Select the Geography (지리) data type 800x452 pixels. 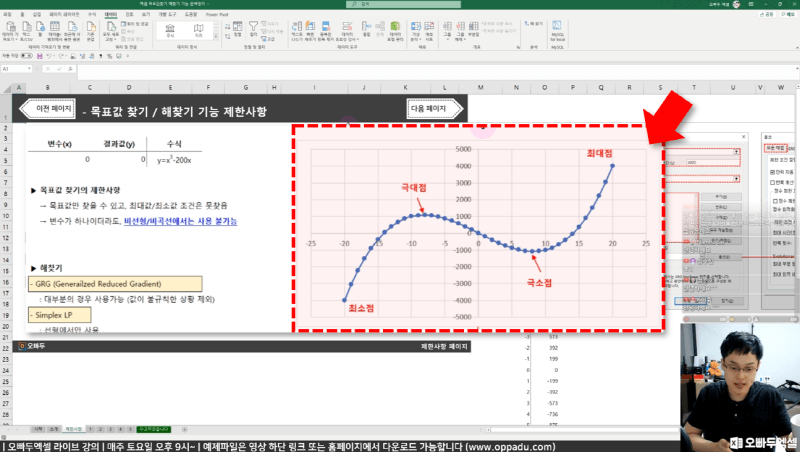[x=198, y=31]
